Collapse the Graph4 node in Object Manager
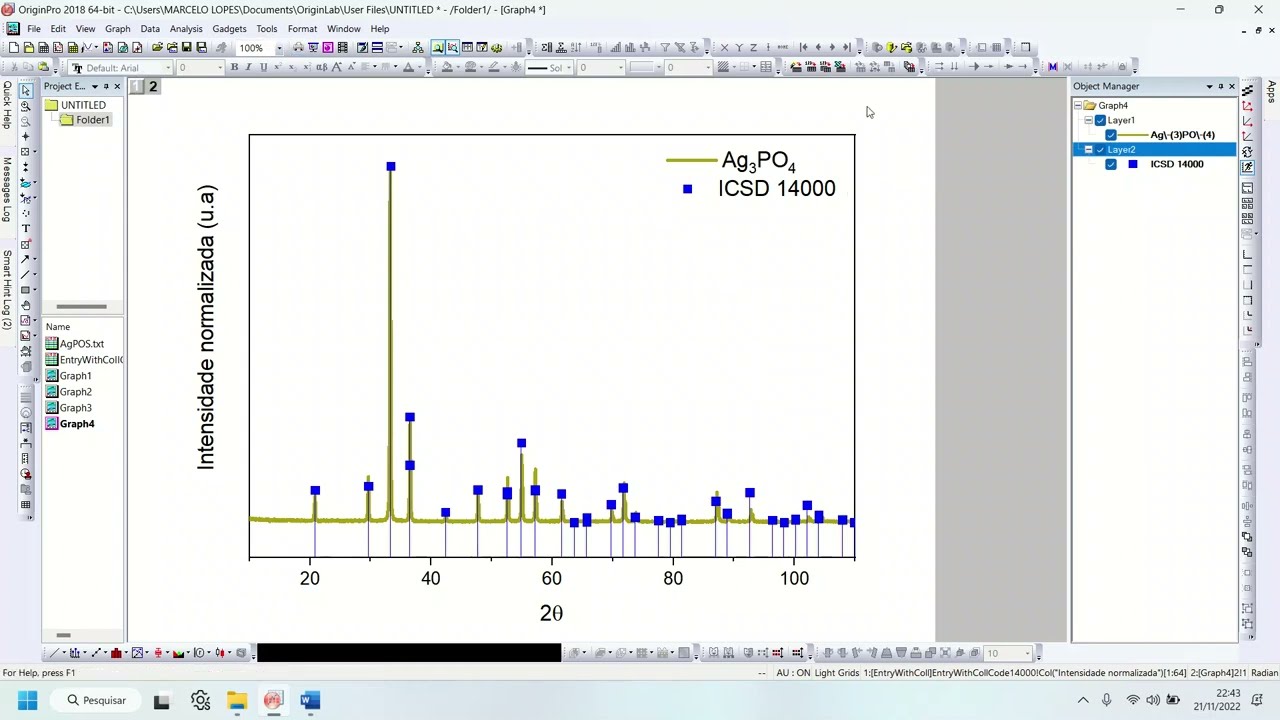Screen dimensions: 1280x720 (1078, 106)
